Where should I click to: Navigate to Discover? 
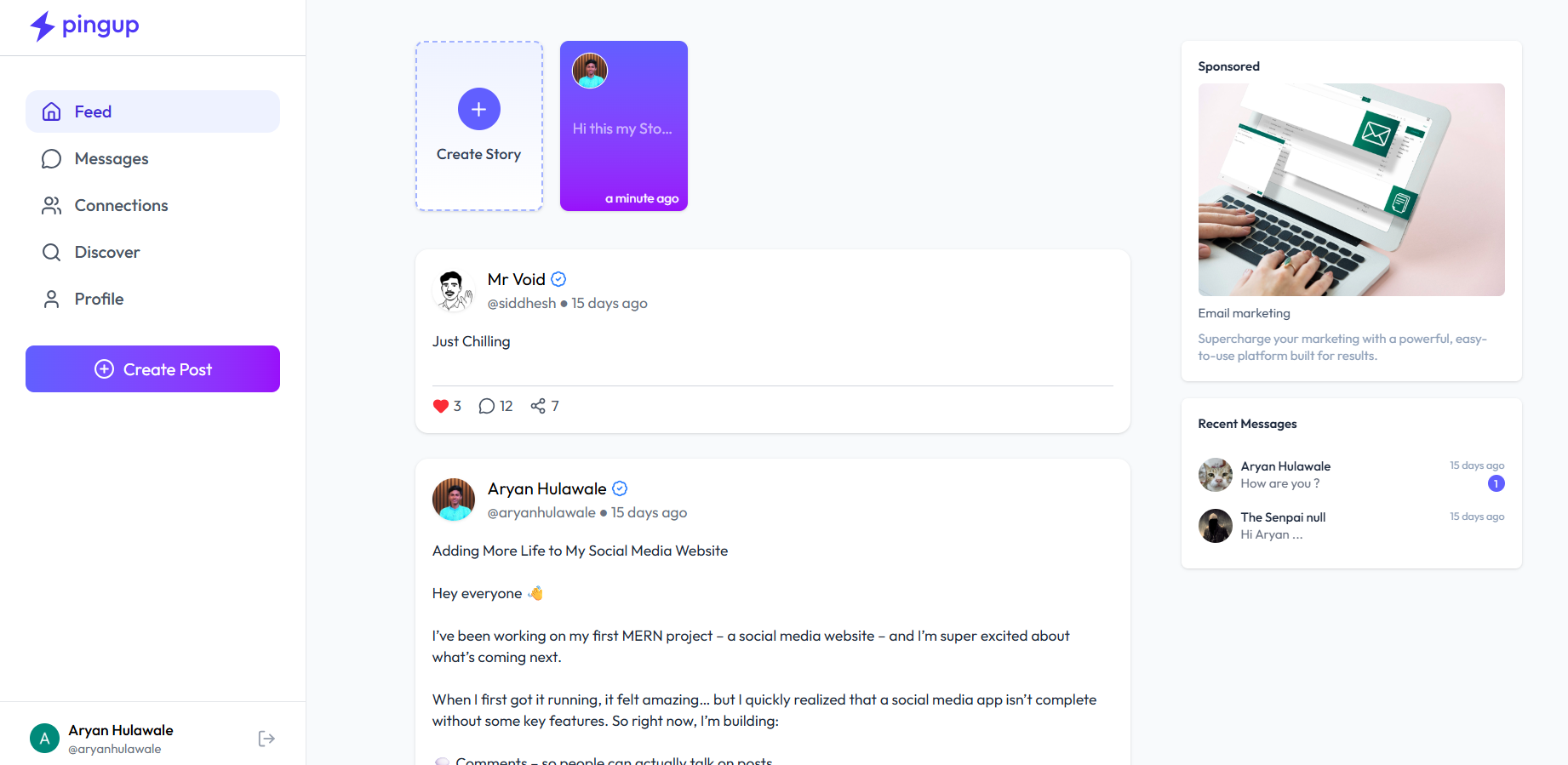[106, 253]
